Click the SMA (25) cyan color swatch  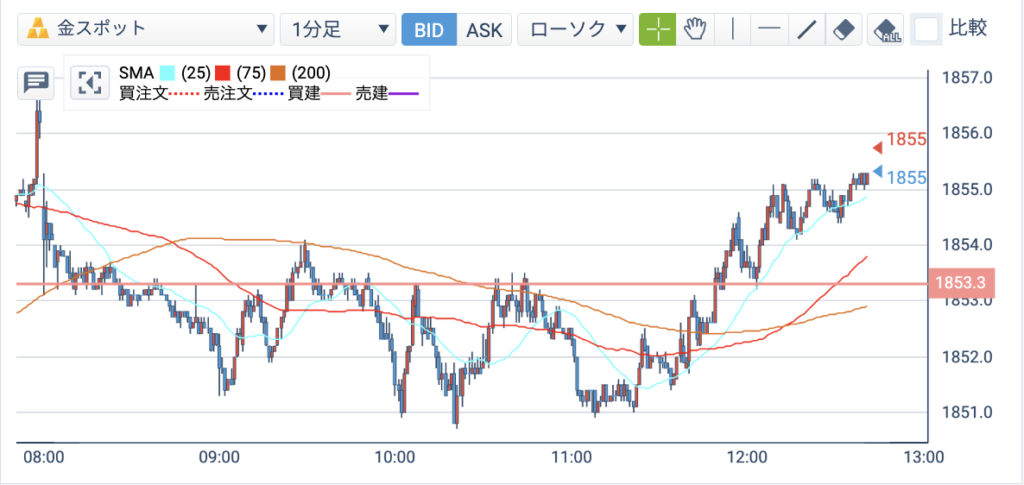pos(168,72)
